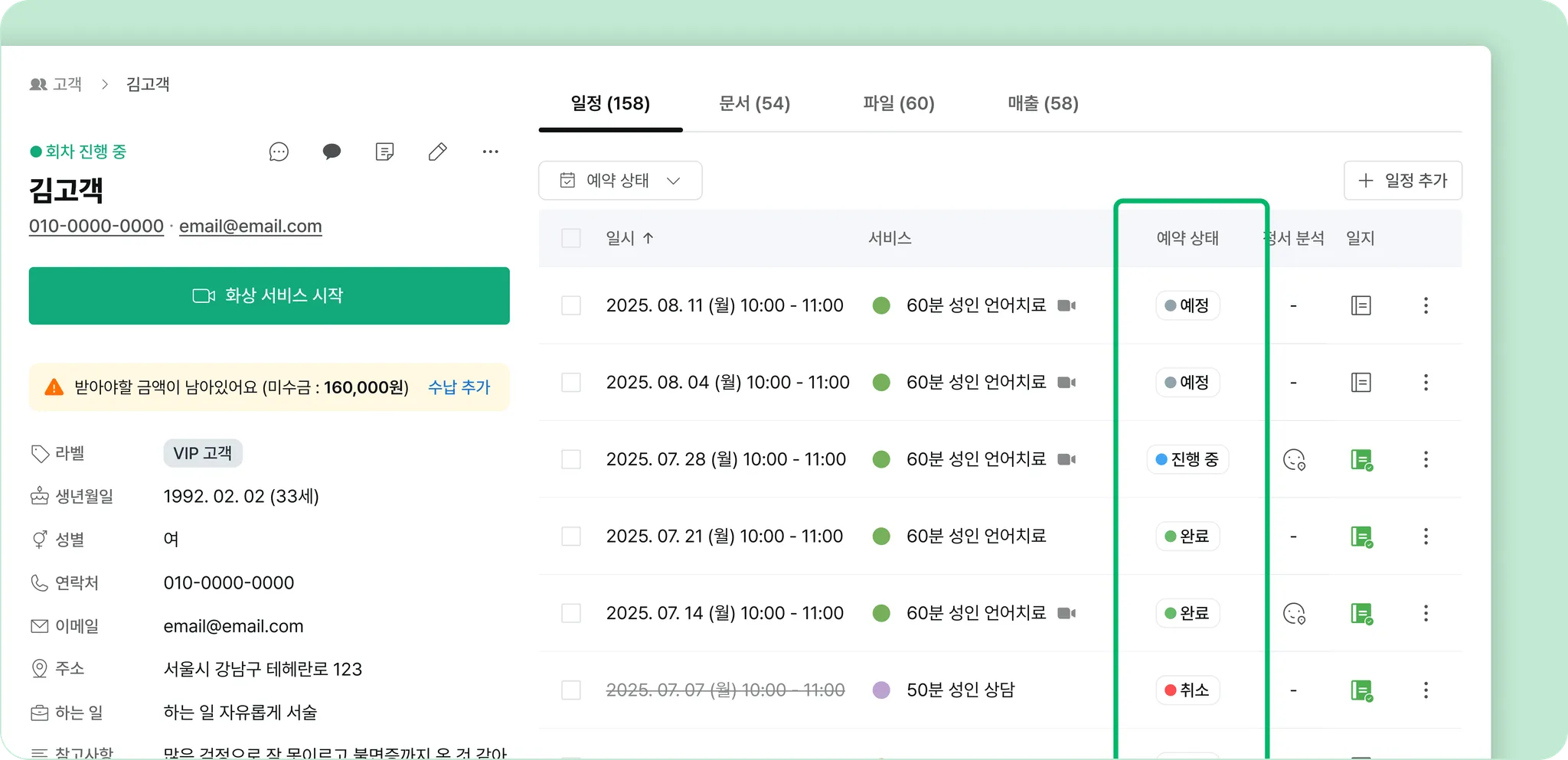Viewport: 1568px width, 760px height.
Task: Click the 서비스 column header
Action: click(890, 238)
